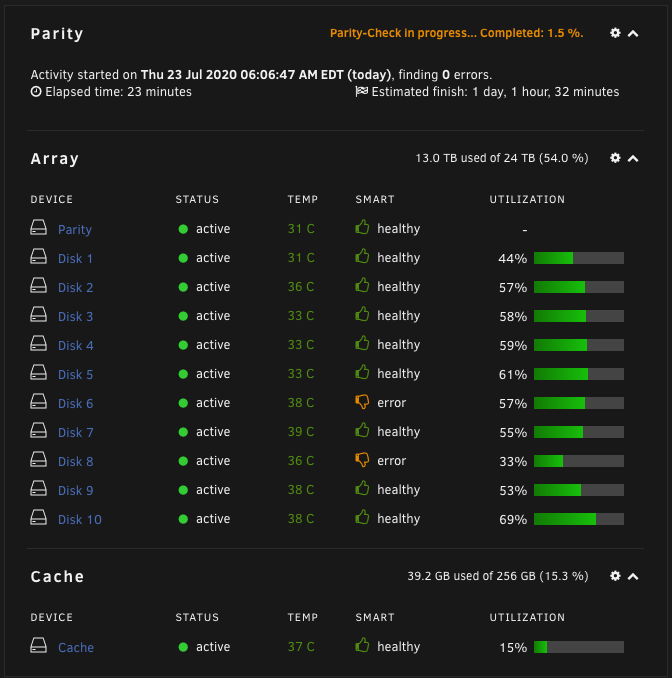Open the Parity section settings gear
Viewport: 672px width, 678px height.
(x=615, y=33)
